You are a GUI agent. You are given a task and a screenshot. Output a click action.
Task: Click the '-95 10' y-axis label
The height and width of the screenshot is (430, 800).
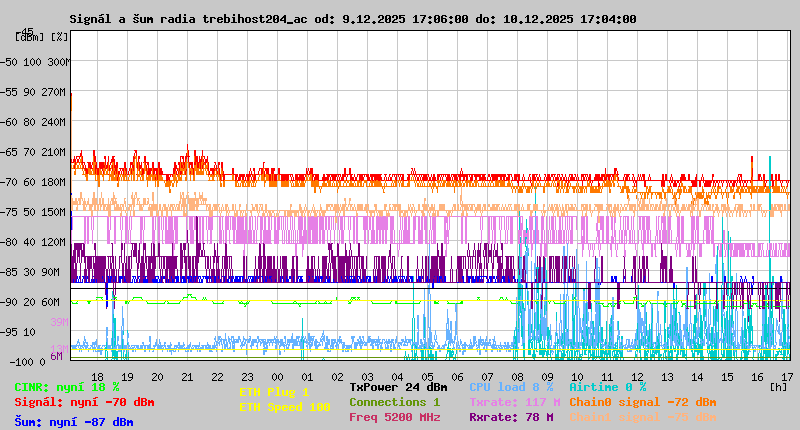[18, 332]
